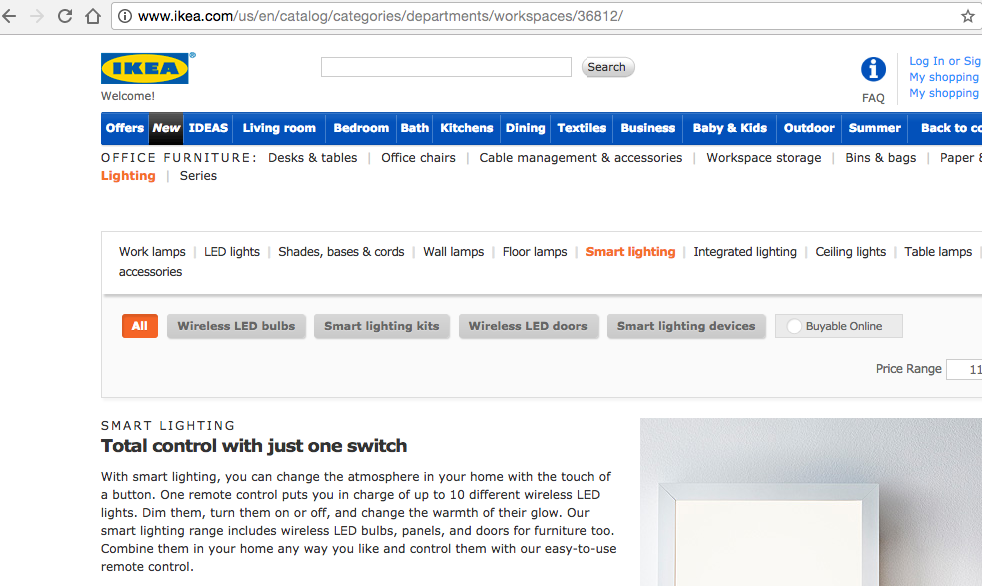This screenshot has height=586, width=982.
Task: Open the Offers menu
Action: coord(125,128)
